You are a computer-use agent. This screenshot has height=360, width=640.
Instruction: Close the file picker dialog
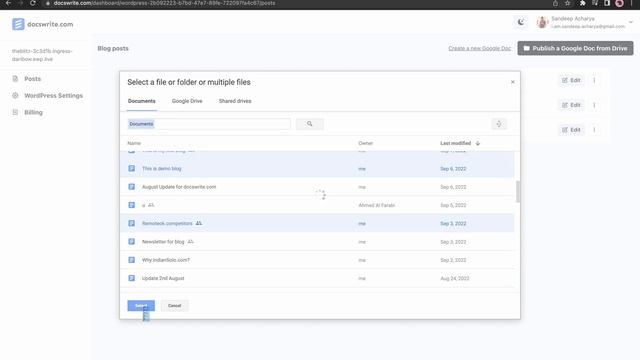[513, 82]
